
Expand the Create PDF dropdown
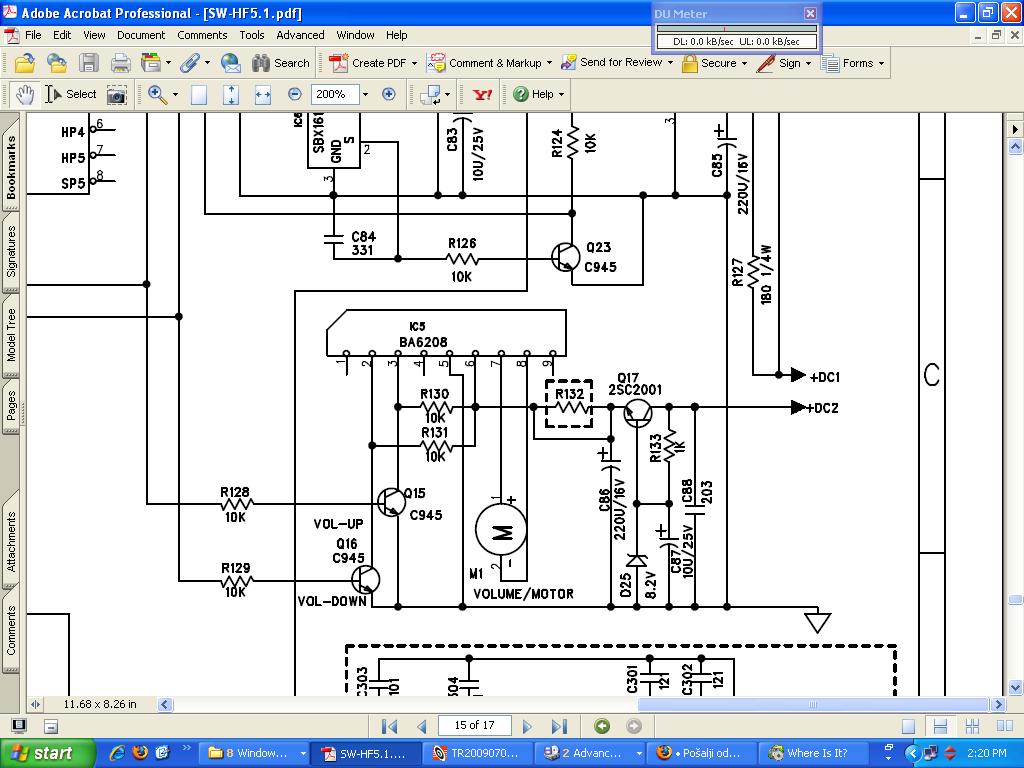coord(413,63)
